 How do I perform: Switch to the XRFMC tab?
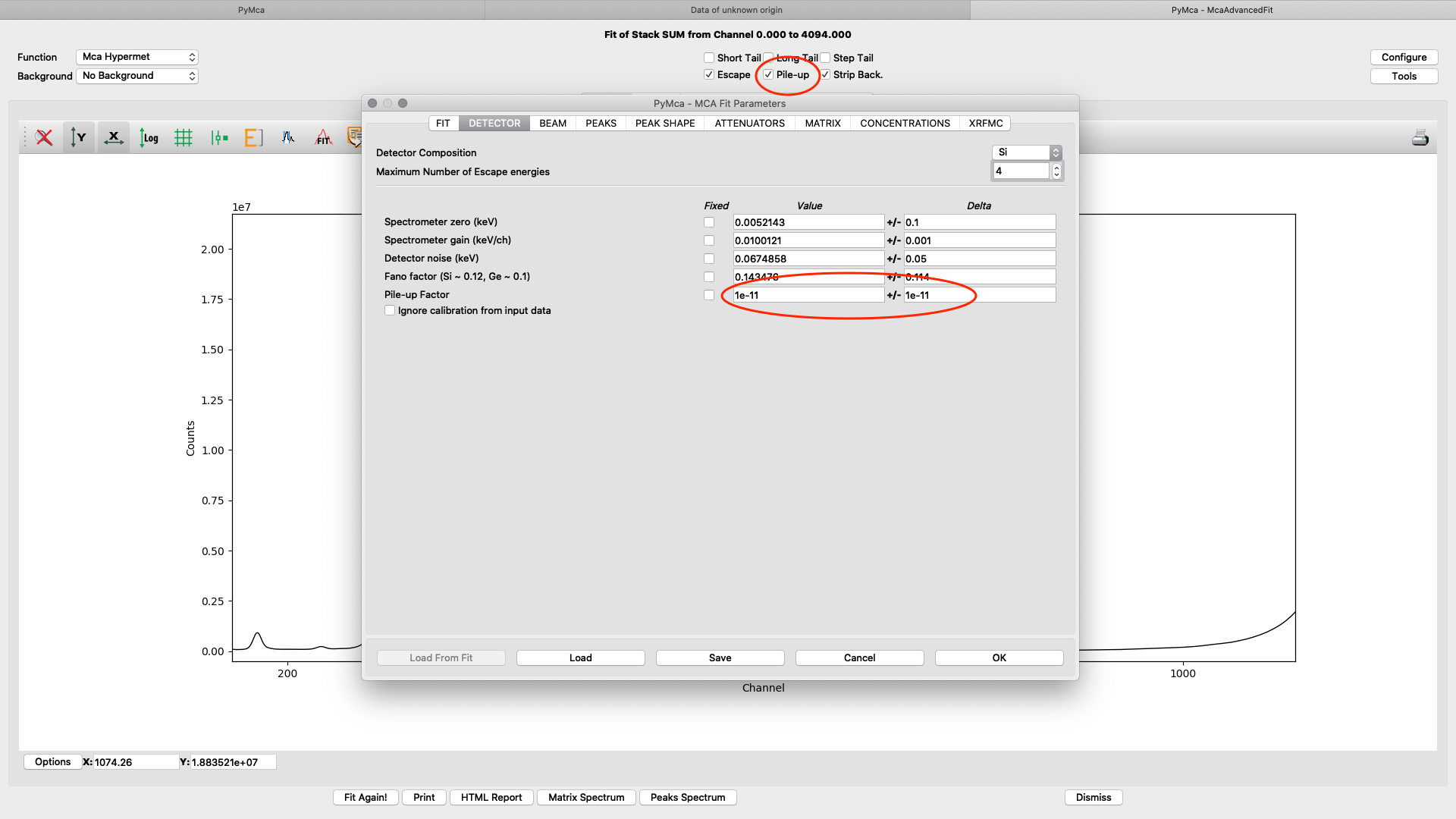point(986,123)
